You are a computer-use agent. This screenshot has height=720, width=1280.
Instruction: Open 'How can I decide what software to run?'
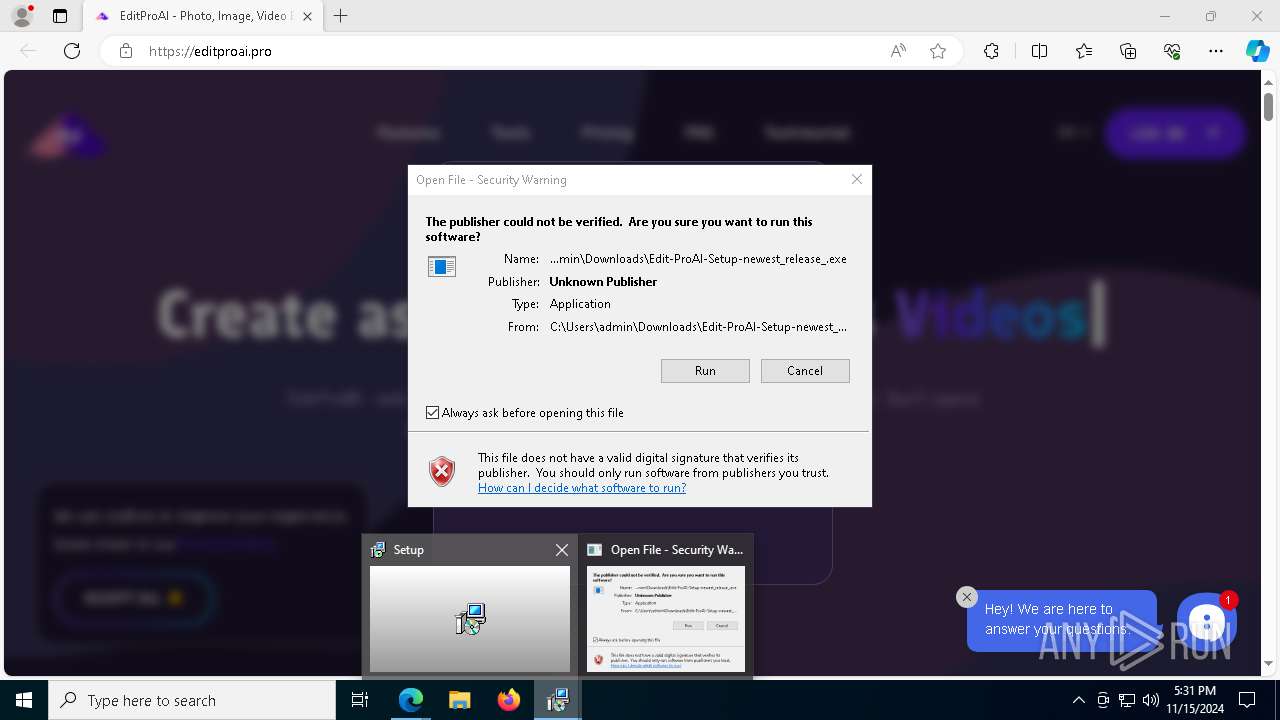(x=582, y=488)
